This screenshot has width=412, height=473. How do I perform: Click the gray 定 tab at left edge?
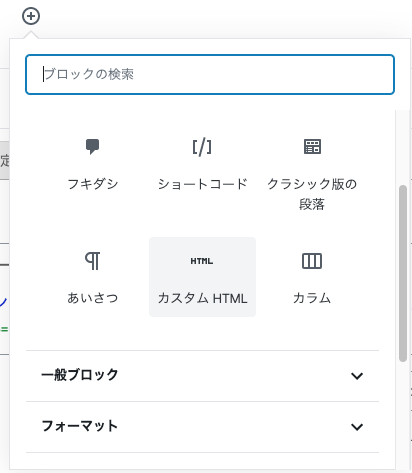click(x=4, y=160)
